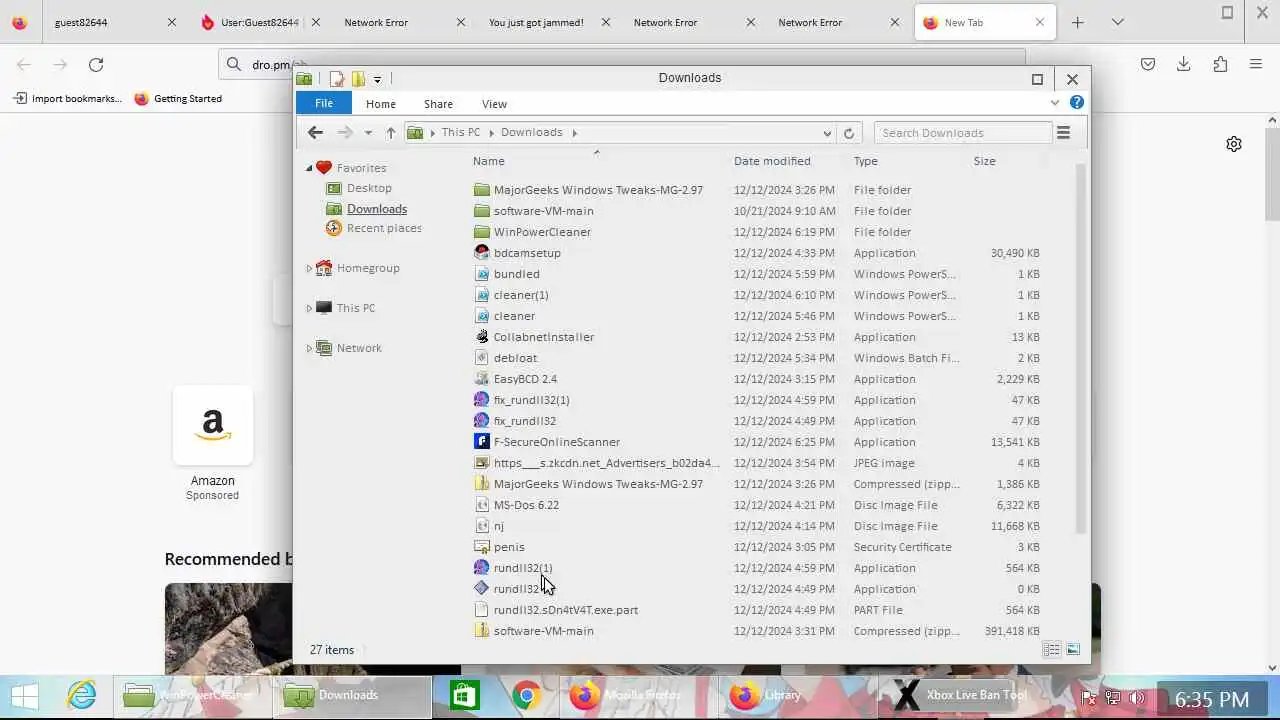The height and width of the screenshot is (720, 1280).
Task: Select the F-SecureOnlineScanner icon
Action: [482, 442]
